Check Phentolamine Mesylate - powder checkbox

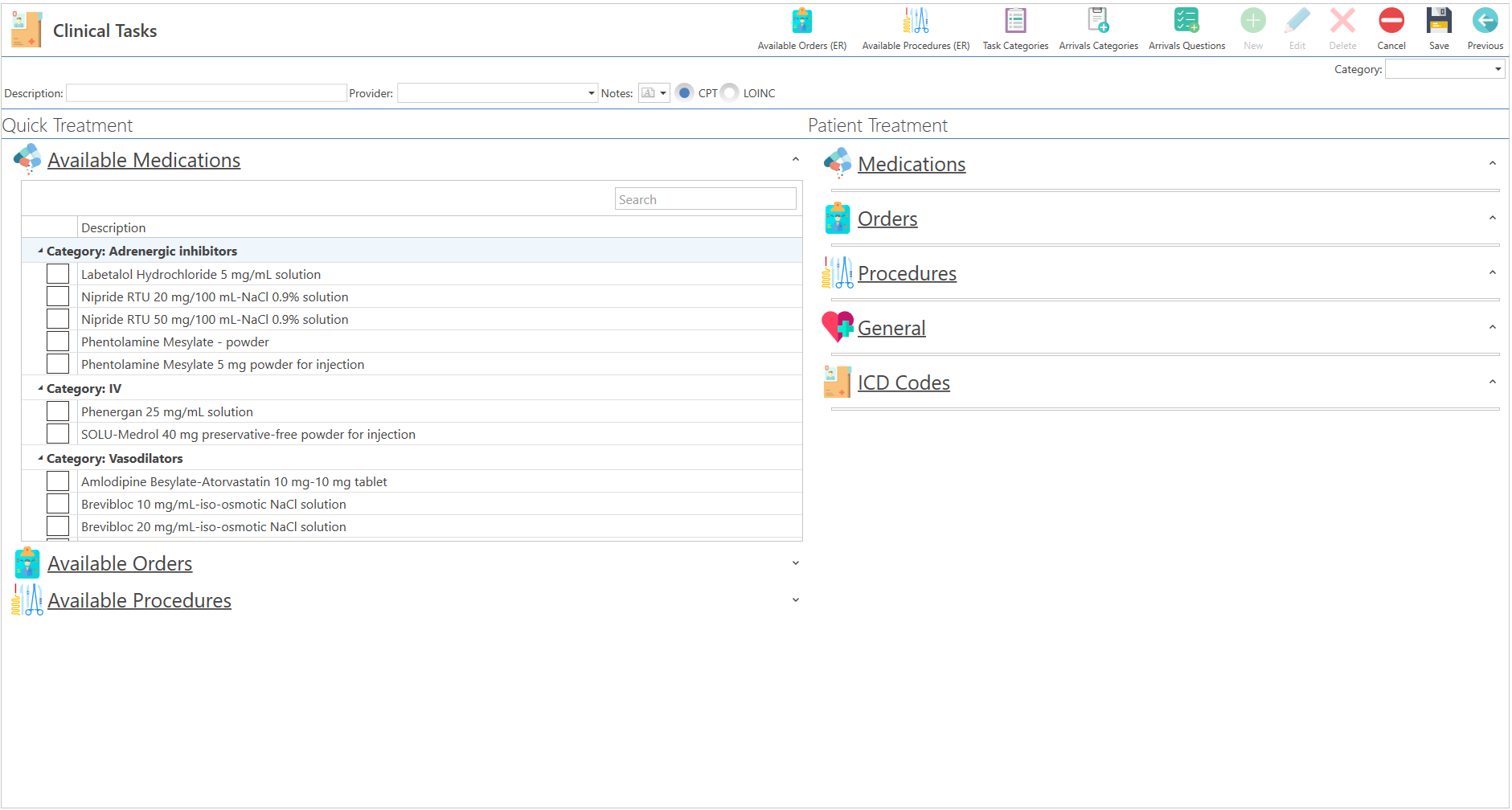(x=58, y=342)
